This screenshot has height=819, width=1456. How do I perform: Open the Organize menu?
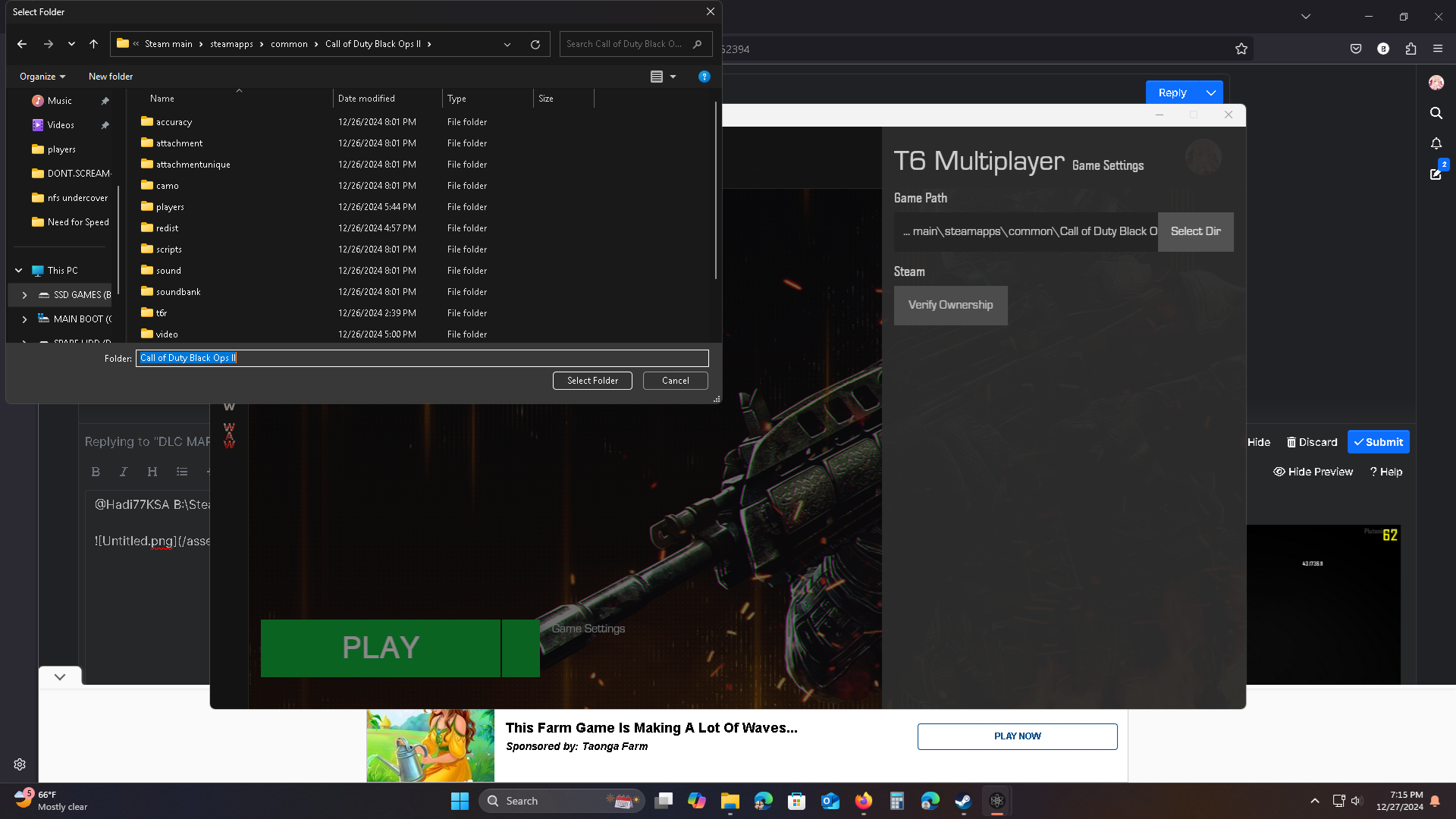point(42,77)
